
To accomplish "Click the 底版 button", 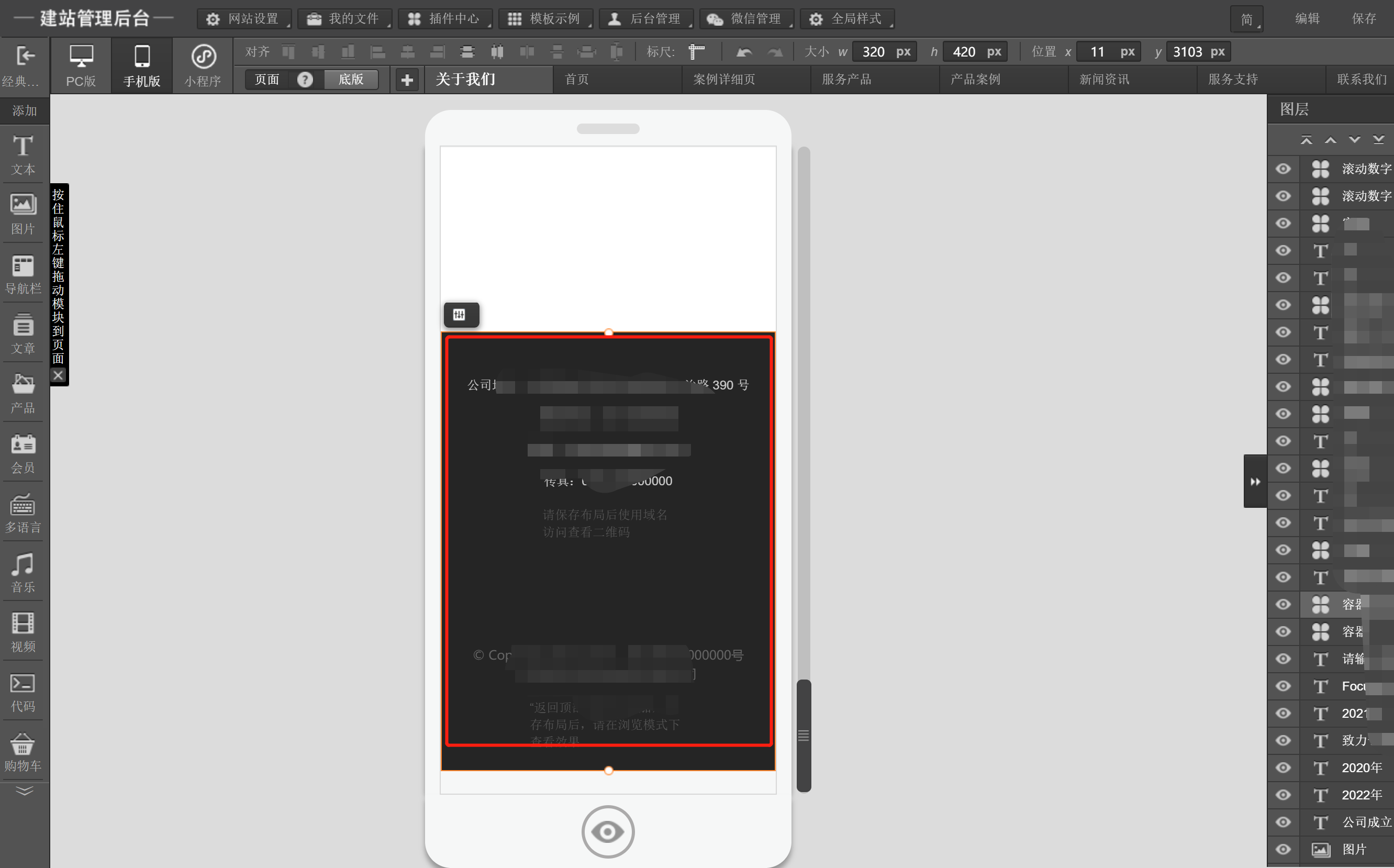I will click(351, 79).
